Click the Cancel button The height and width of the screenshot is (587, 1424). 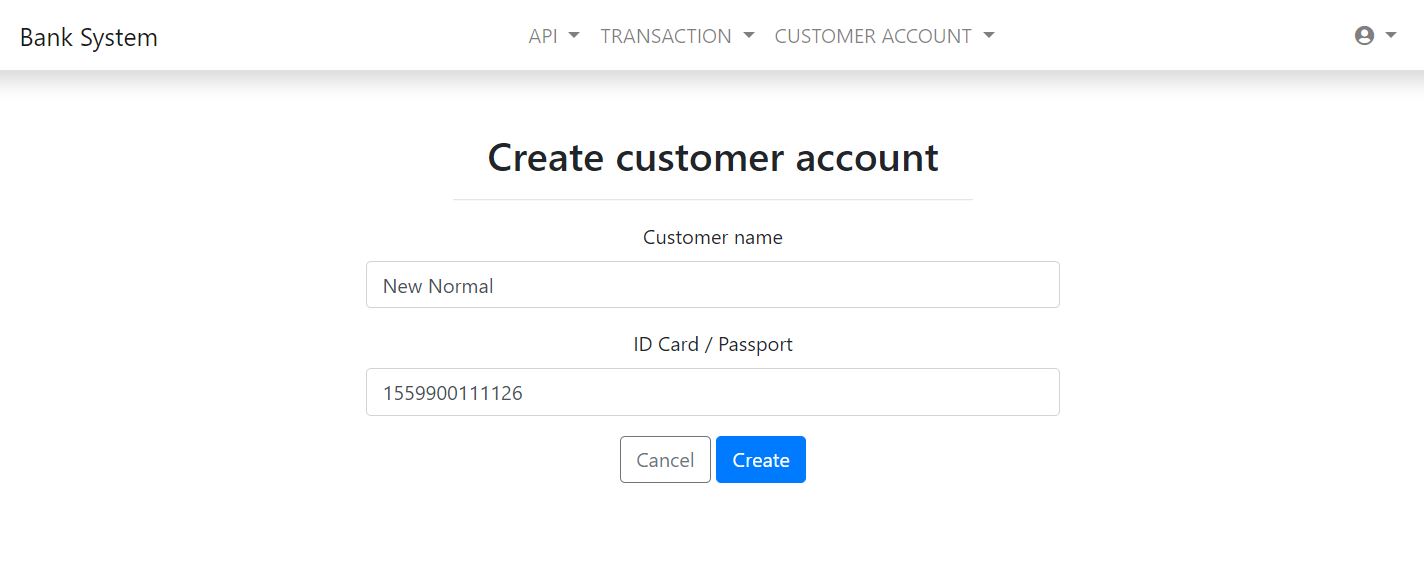[x=664, y=459]
